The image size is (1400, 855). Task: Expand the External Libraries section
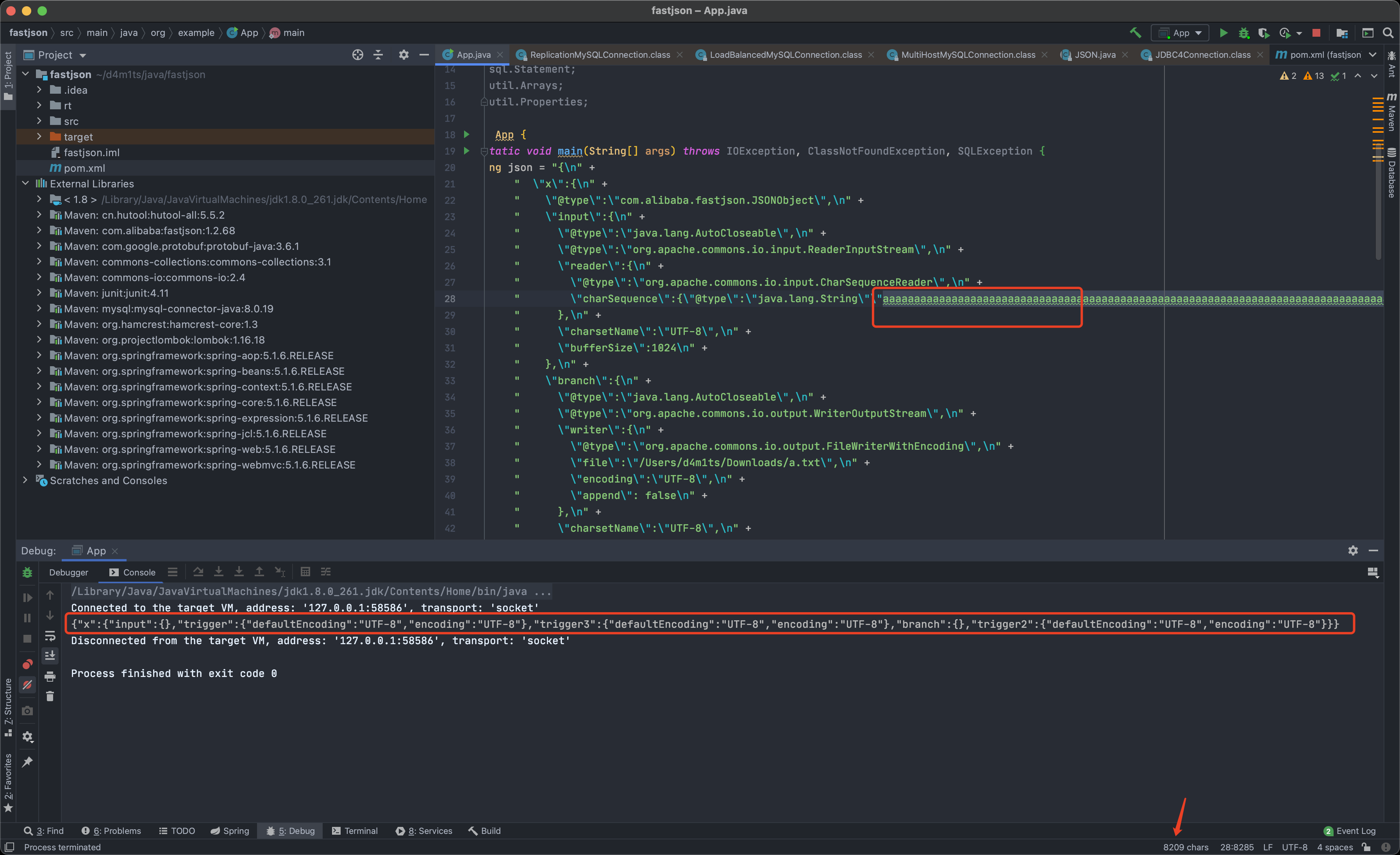[22, 183]
